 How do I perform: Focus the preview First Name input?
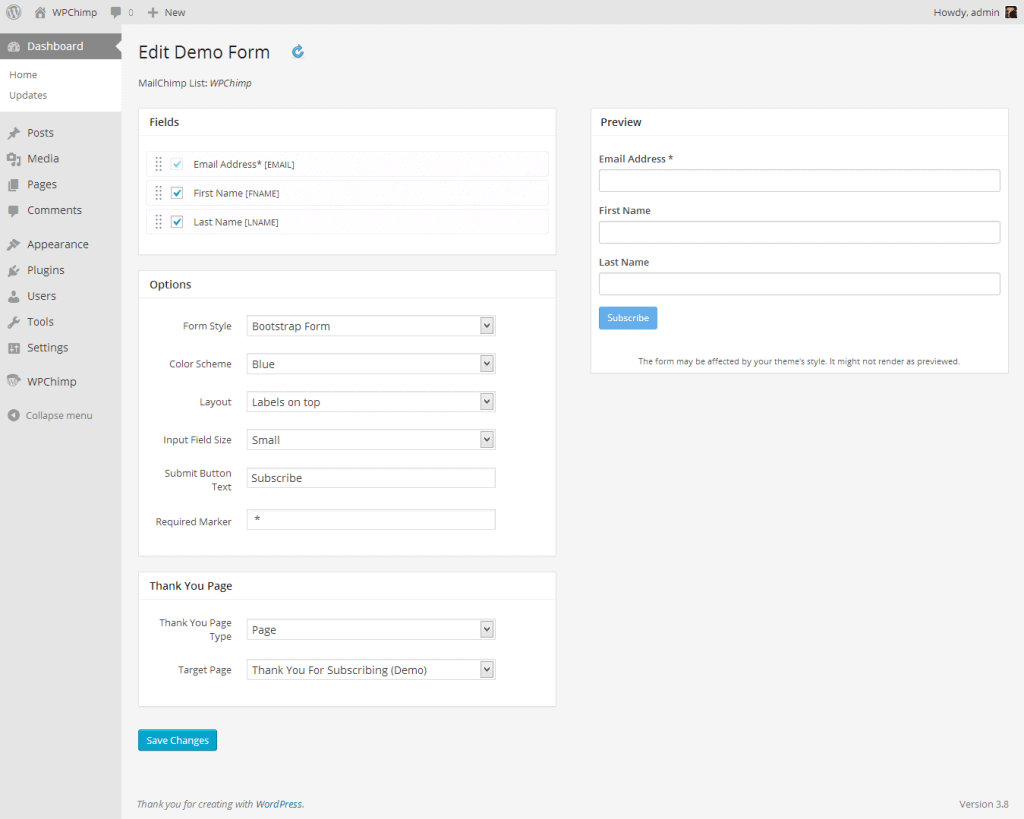point(799,233)
